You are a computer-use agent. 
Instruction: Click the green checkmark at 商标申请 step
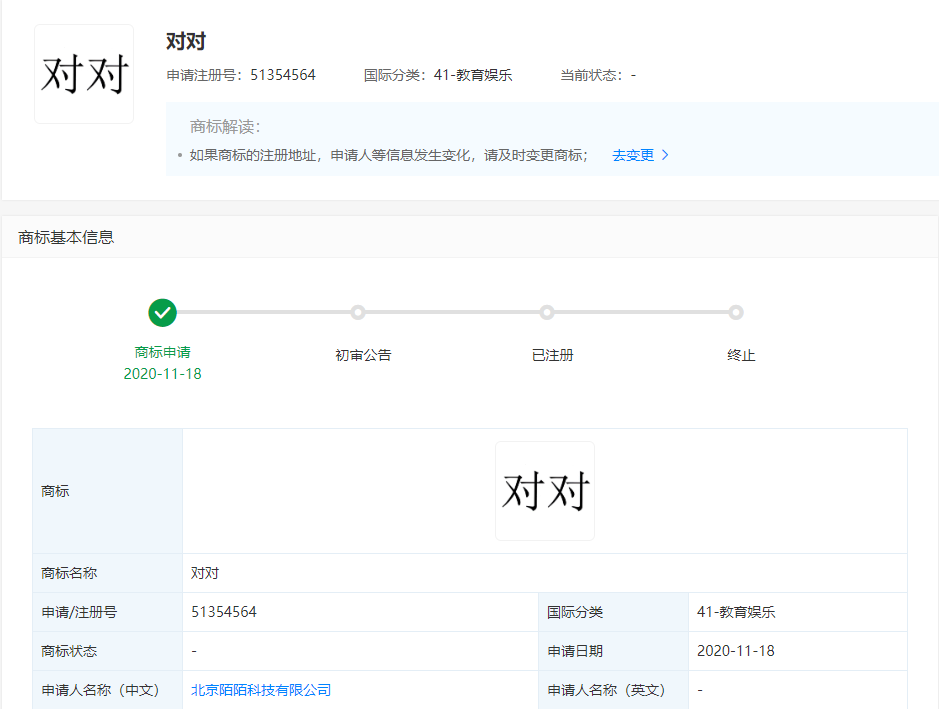point(163,312)
